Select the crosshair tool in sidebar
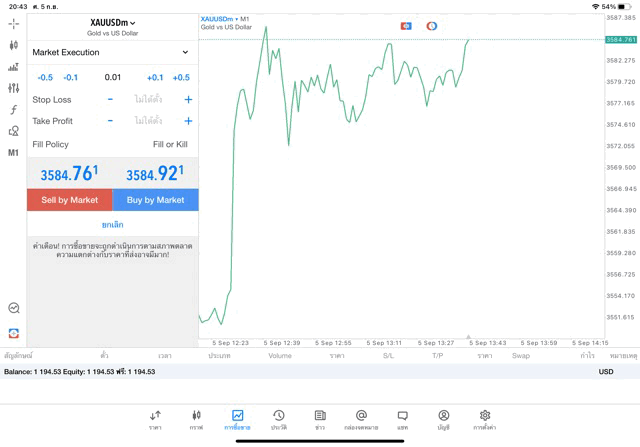 pyautogui.click(x=14, y=23)
